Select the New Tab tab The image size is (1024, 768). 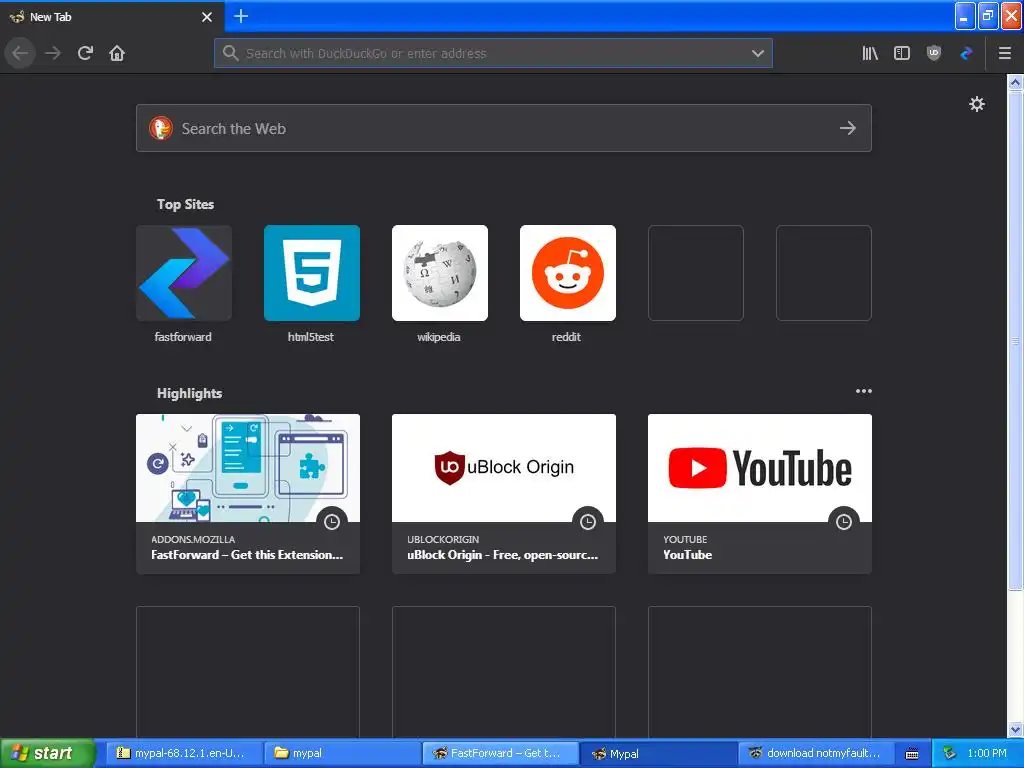(x=111, y=16)
